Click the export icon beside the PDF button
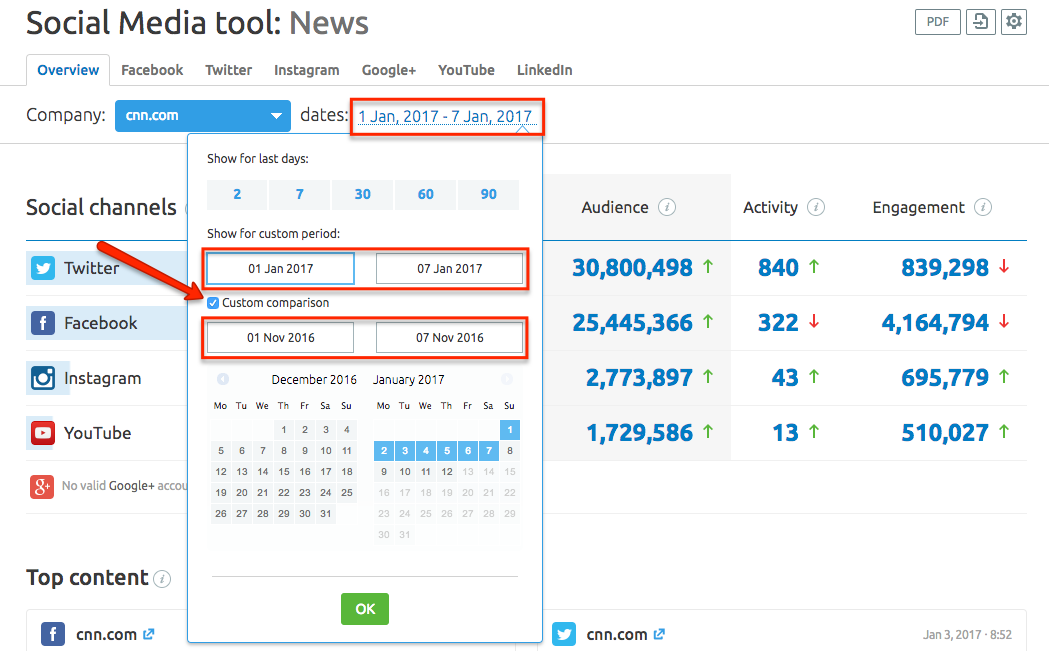The width and height of the screenshot is (1049, 651). point(981,21)
